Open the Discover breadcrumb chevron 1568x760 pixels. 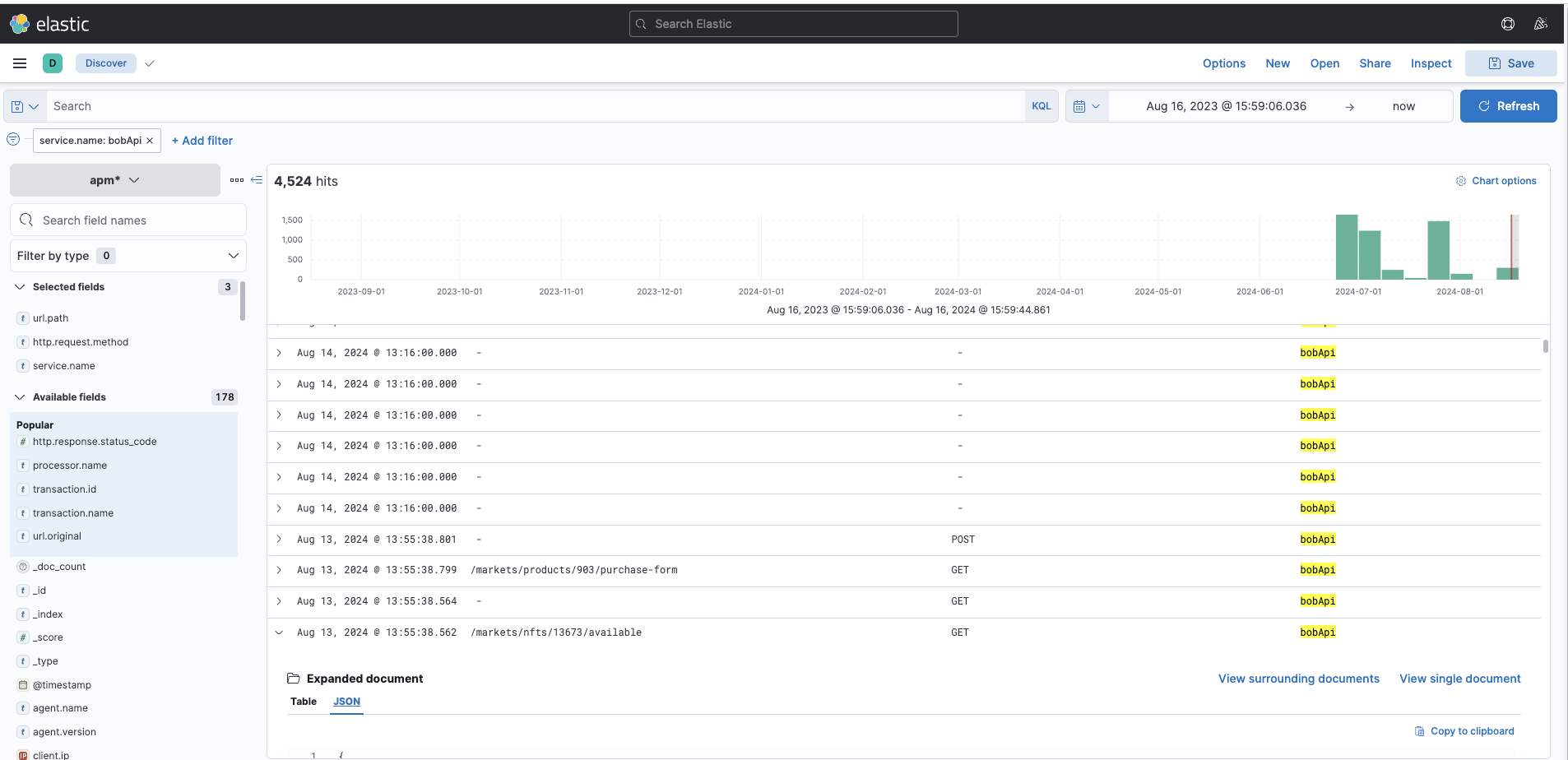point(150,63)
